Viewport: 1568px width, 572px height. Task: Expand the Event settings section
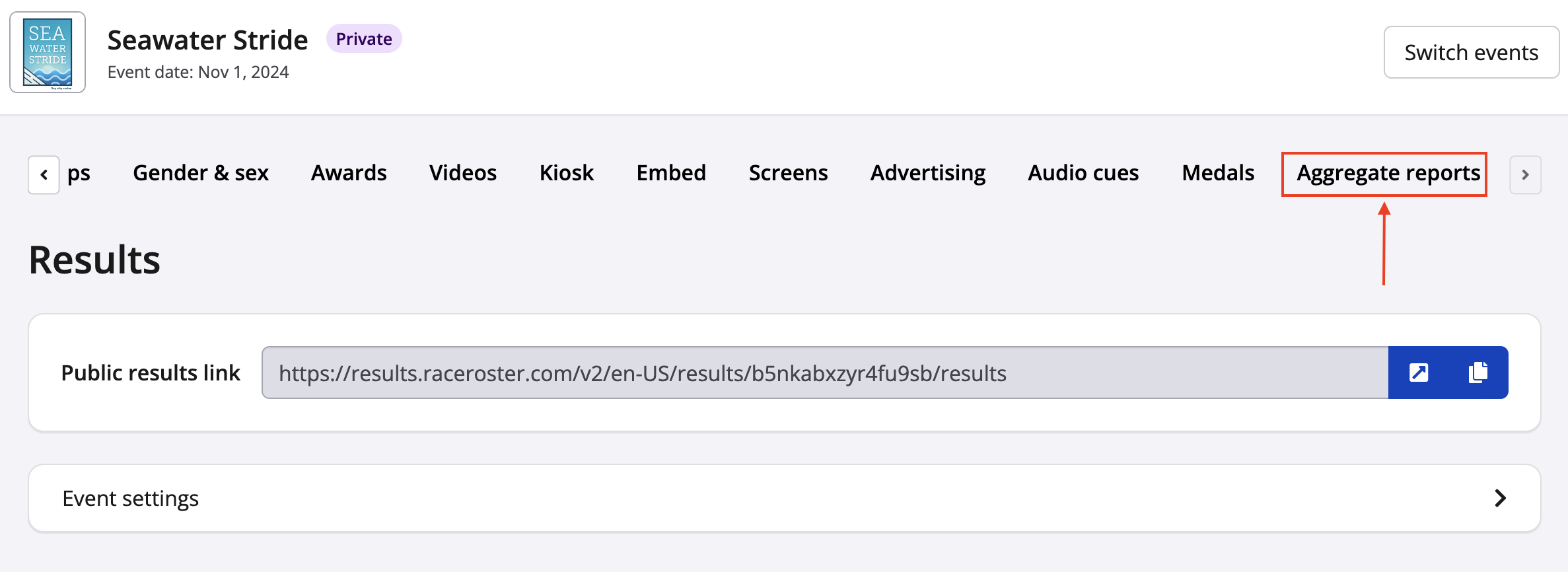coord(784,498)
